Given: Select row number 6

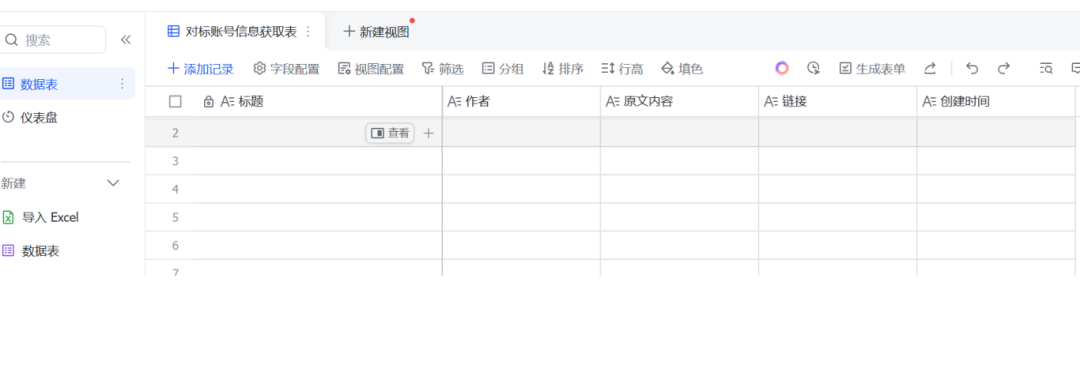Looking at the screenshot, I should 175,246.
